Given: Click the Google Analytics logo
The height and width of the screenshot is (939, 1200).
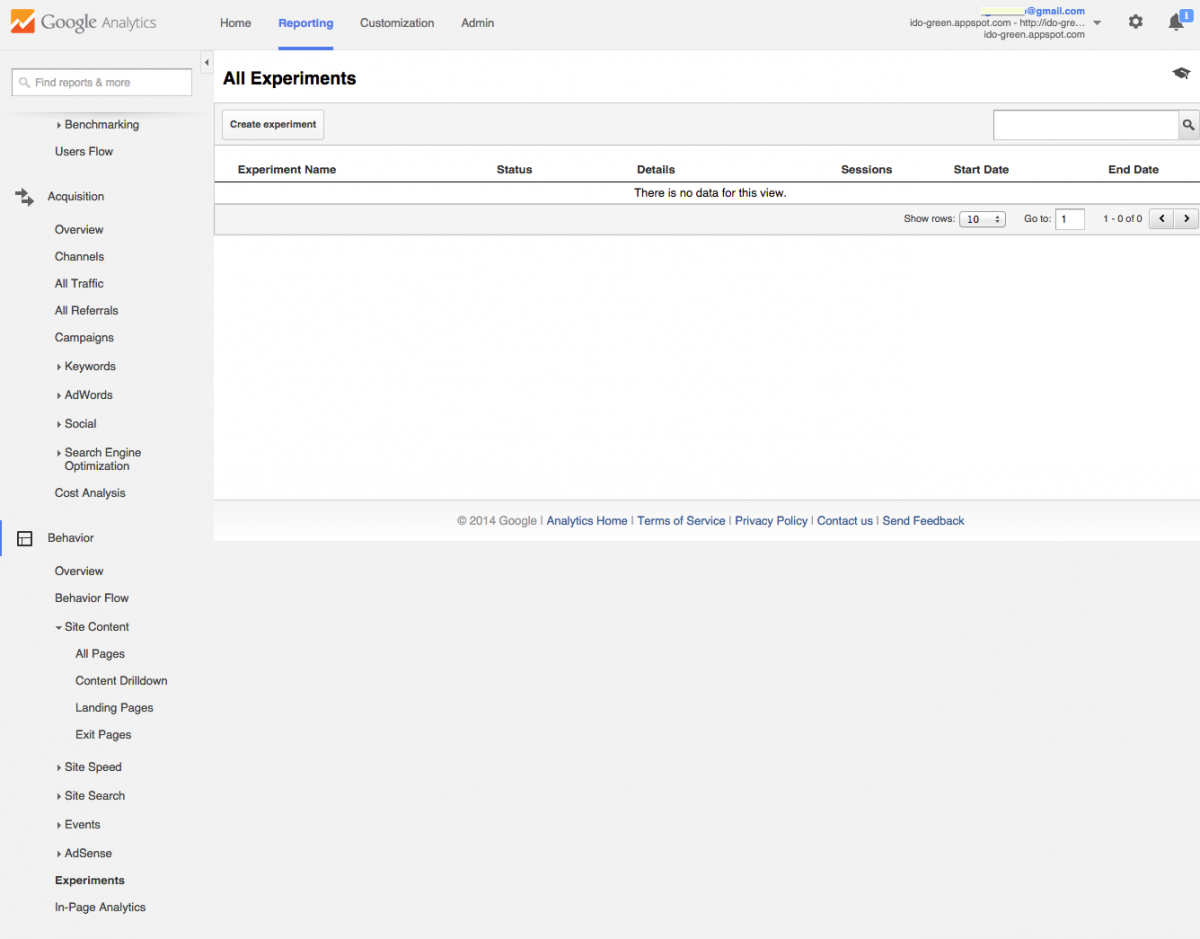Looking at the screenshot, I should [x=84, y=22].
